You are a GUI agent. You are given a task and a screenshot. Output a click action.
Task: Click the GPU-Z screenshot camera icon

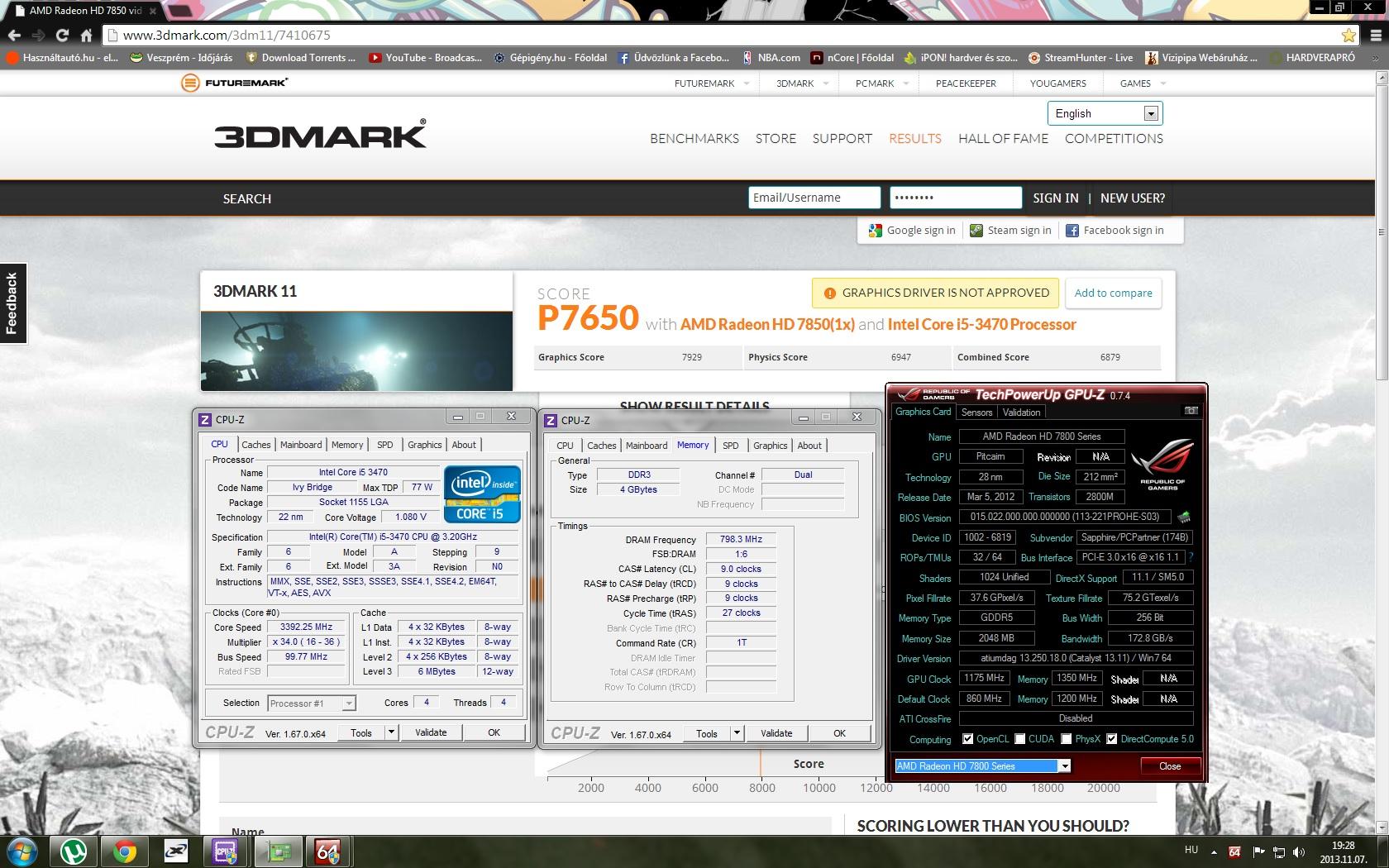pyautogui.click(x=1191, y=410)
